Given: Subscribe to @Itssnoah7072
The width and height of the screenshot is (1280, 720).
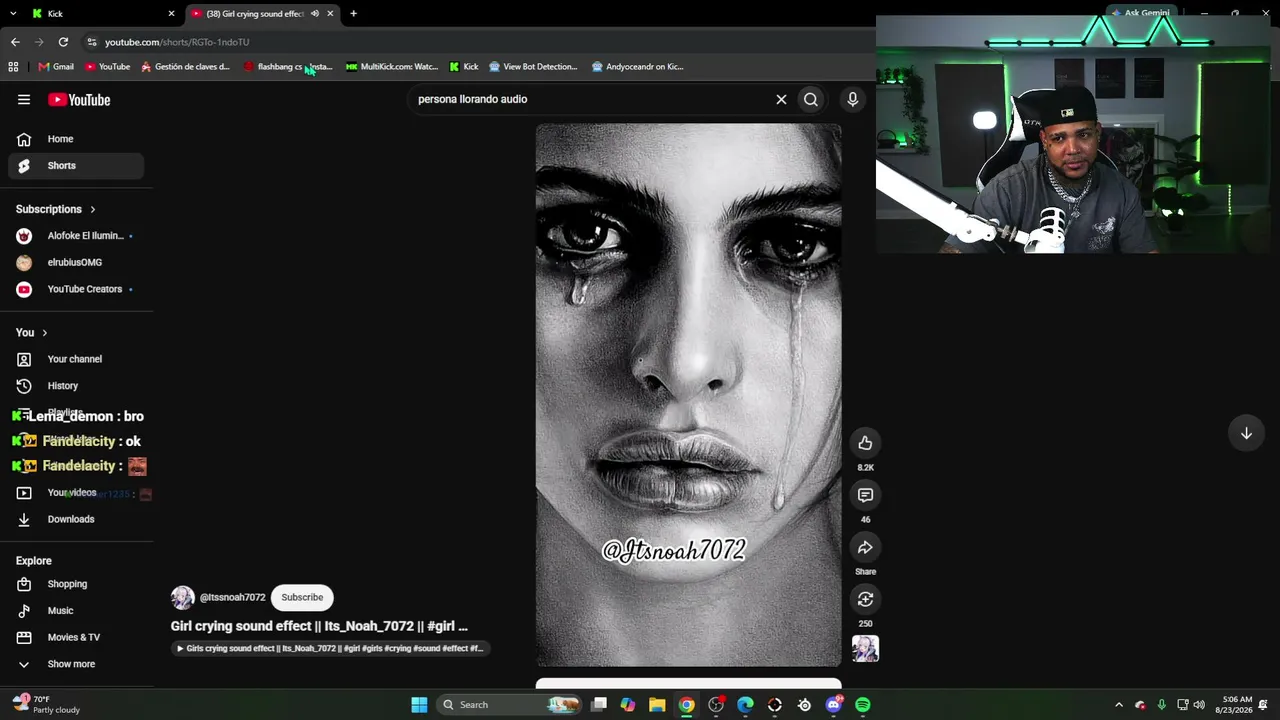Looking at the screenshot, I should click(302, 597).
